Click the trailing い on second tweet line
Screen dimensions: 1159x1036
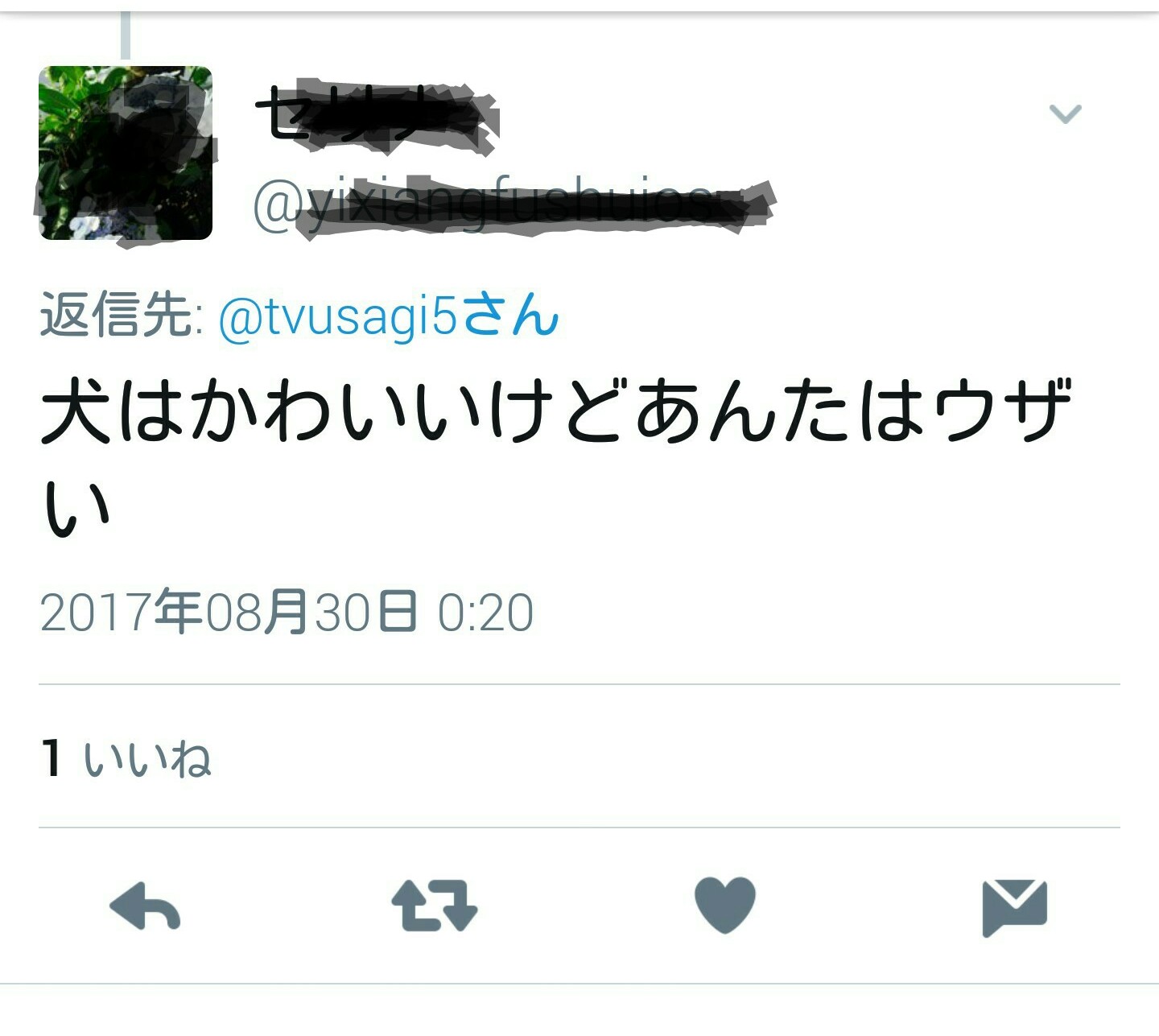pos(75,510)
